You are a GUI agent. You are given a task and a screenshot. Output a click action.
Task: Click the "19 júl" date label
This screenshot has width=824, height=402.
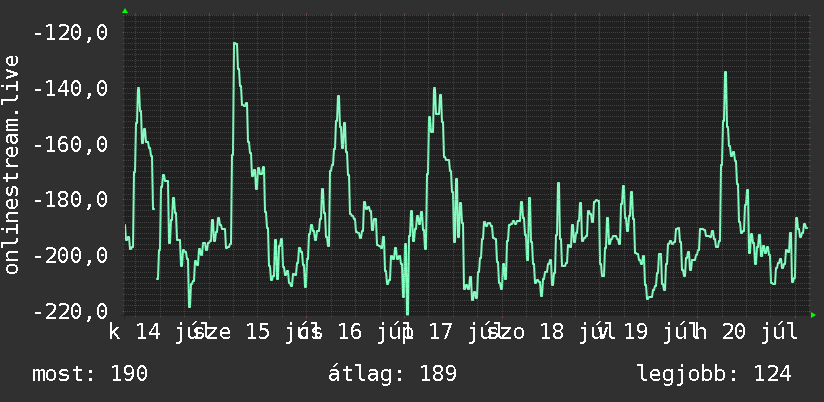coord(656,333)
